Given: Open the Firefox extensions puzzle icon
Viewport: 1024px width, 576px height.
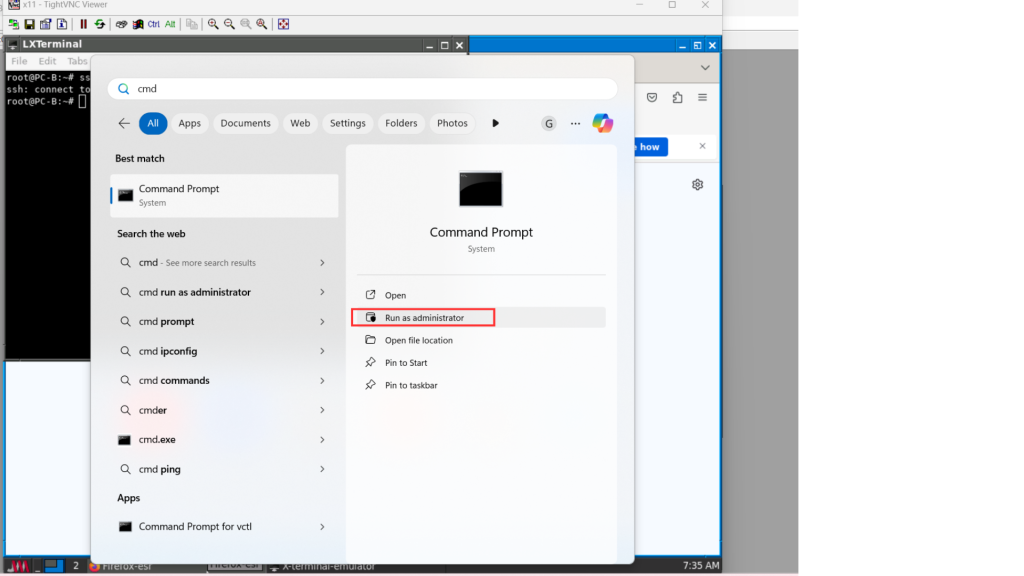Looking at the screenshot, I should 678,97.
